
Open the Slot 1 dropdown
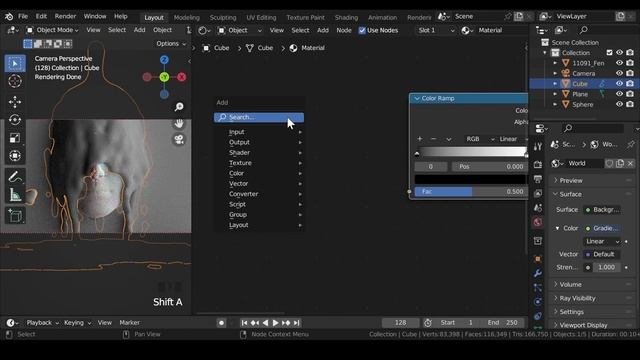click(x=436, y=30)
